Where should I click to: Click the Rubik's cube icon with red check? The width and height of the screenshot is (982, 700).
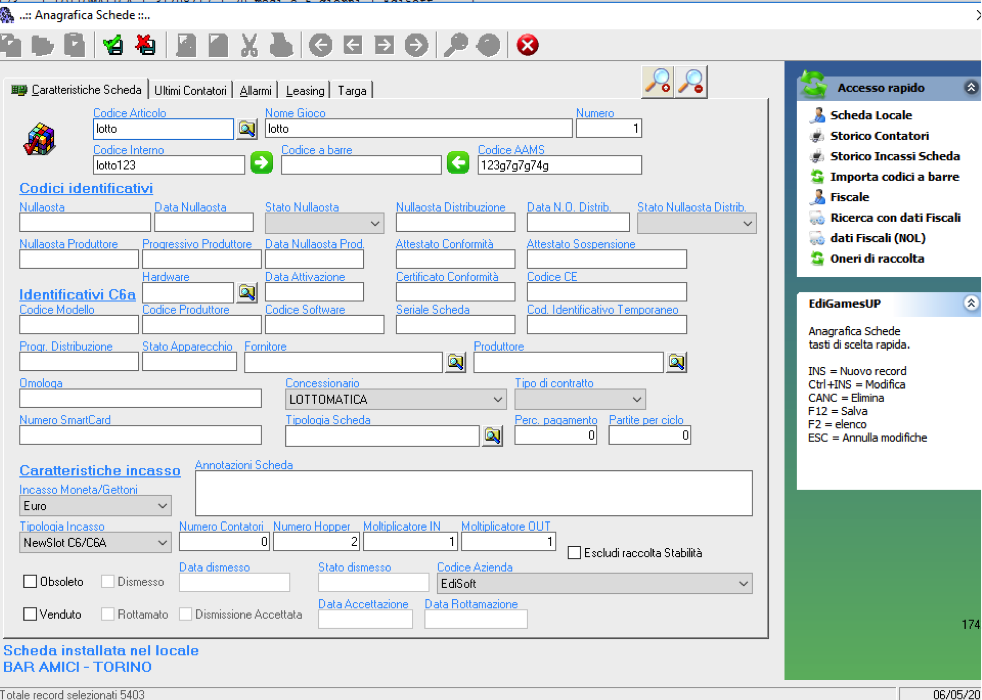[39, 139]
